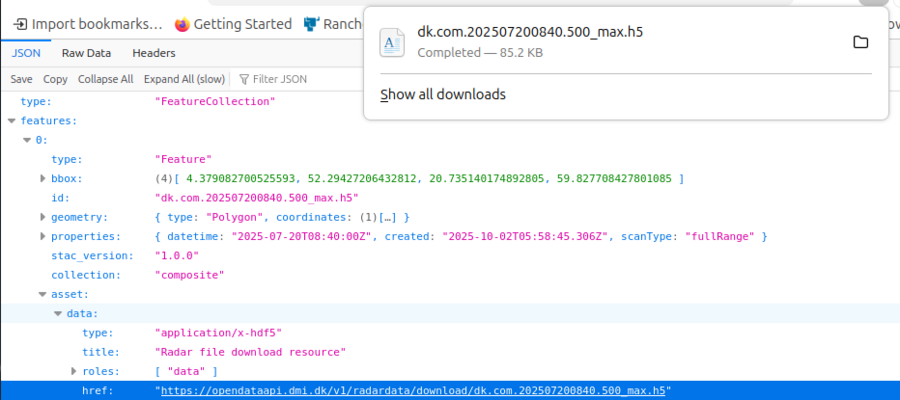
Task: Open containing folder for downloaded file
Action: pyautogui.click(x=859, y=42)
